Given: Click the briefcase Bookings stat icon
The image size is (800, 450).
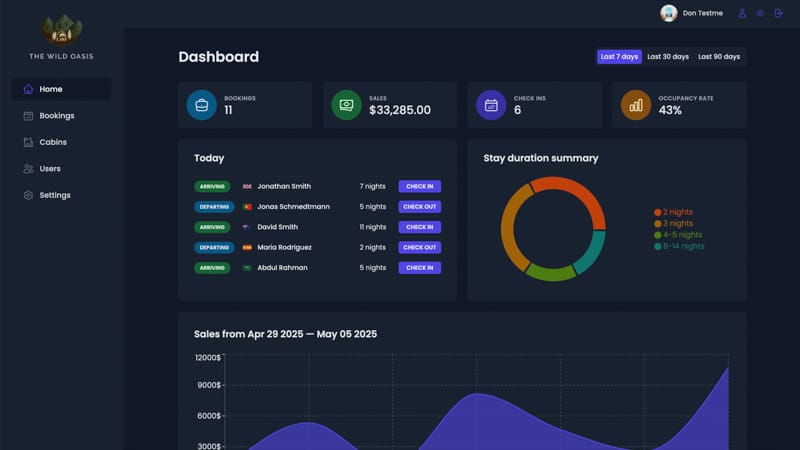Looking at the screenshot, I should coord(201,105).
